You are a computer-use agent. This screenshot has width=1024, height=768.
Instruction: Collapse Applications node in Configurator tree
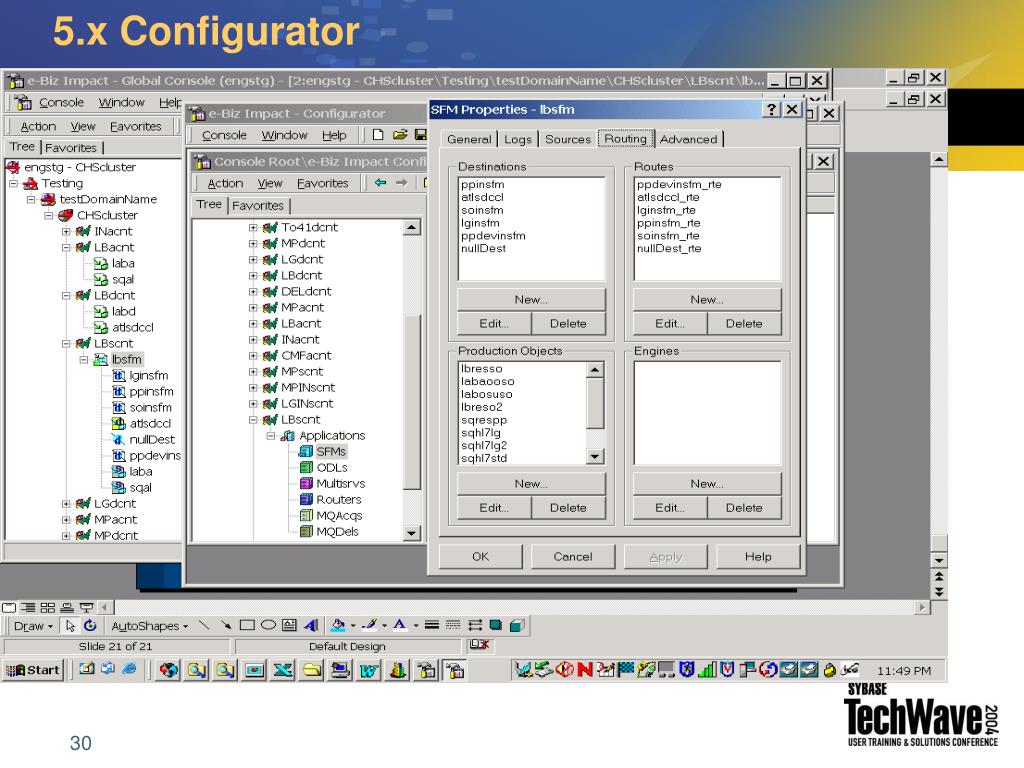tap(270, 436)
